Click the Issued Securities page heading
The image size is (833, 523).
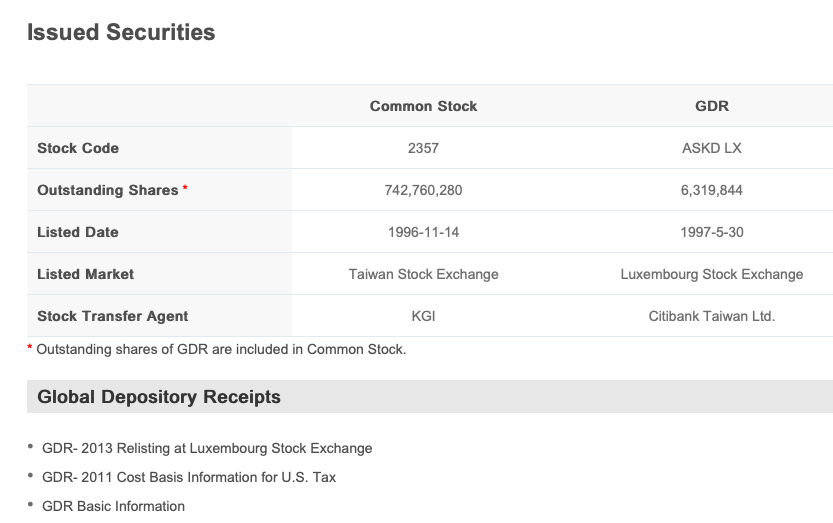121,32
